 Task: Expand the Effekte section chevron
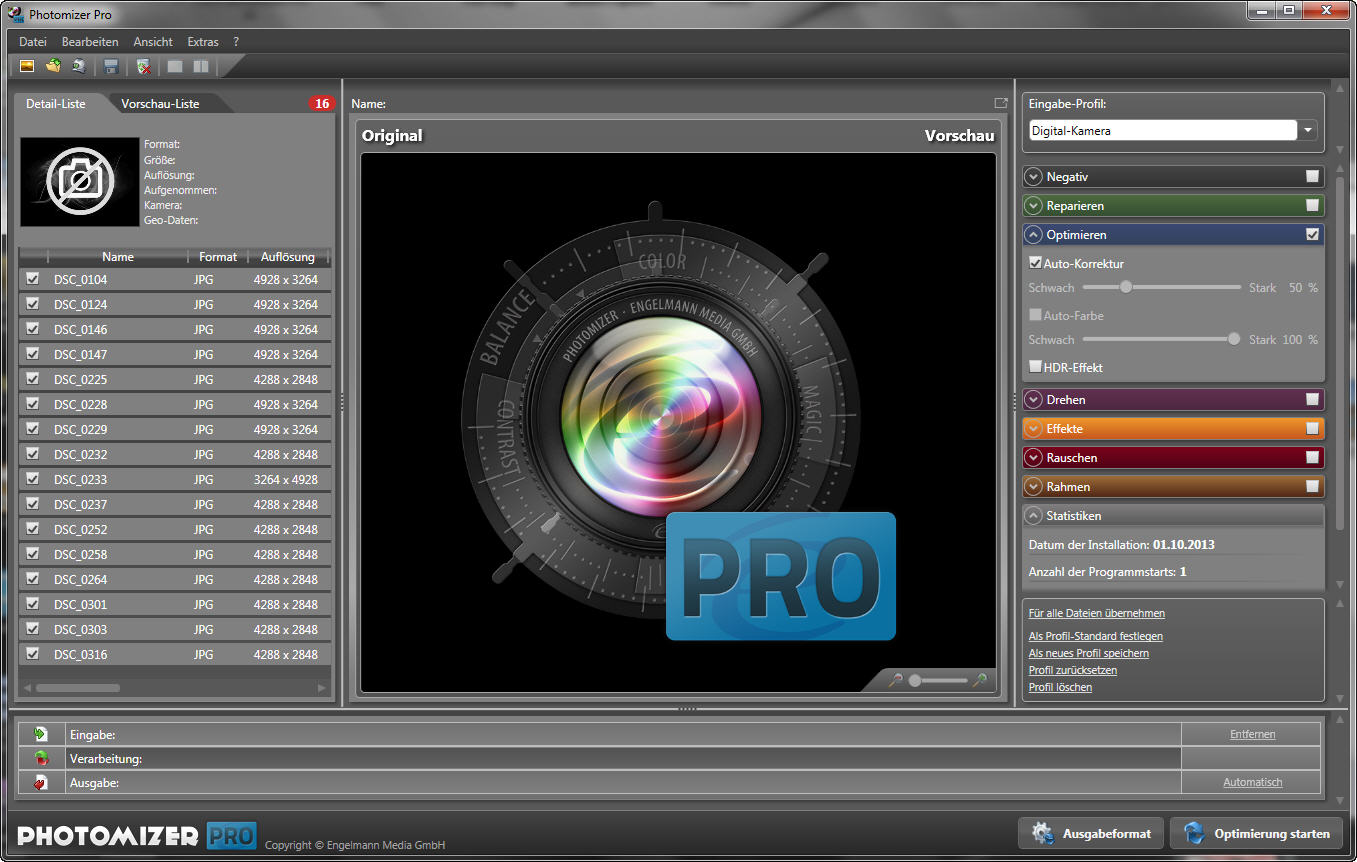1034,429
